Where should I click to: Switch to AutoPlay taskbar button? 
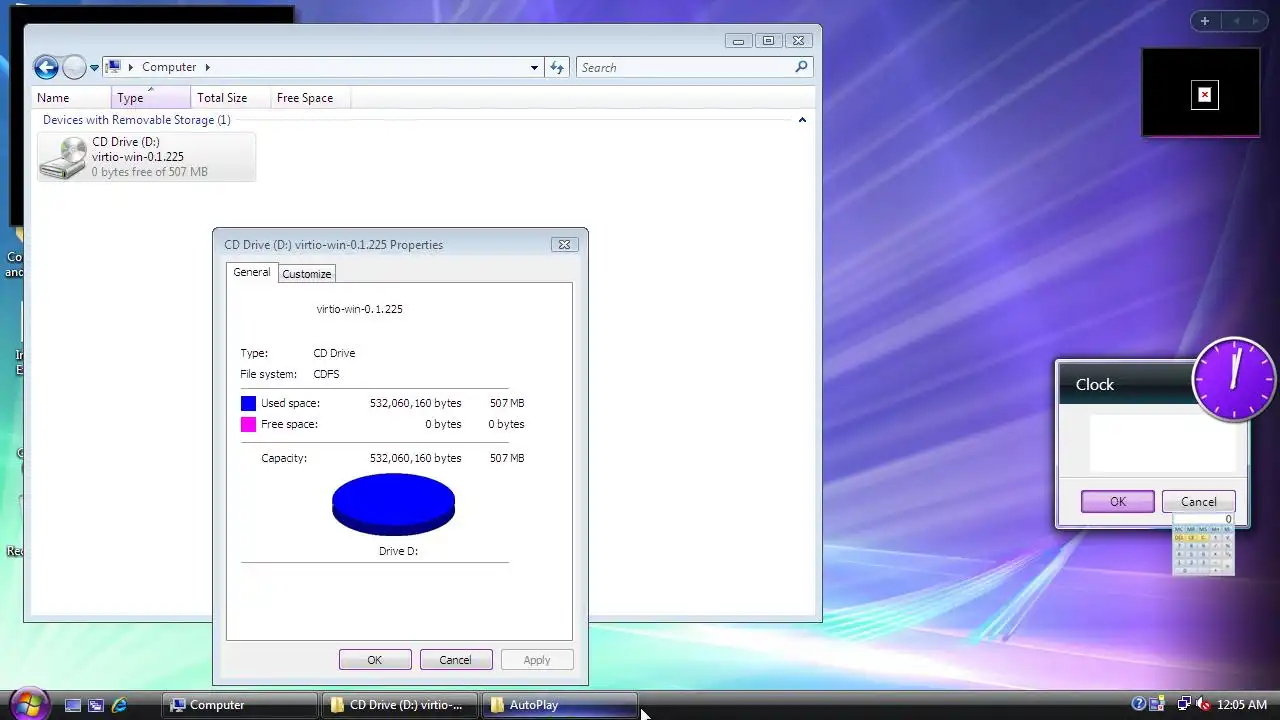pos(560,705)
